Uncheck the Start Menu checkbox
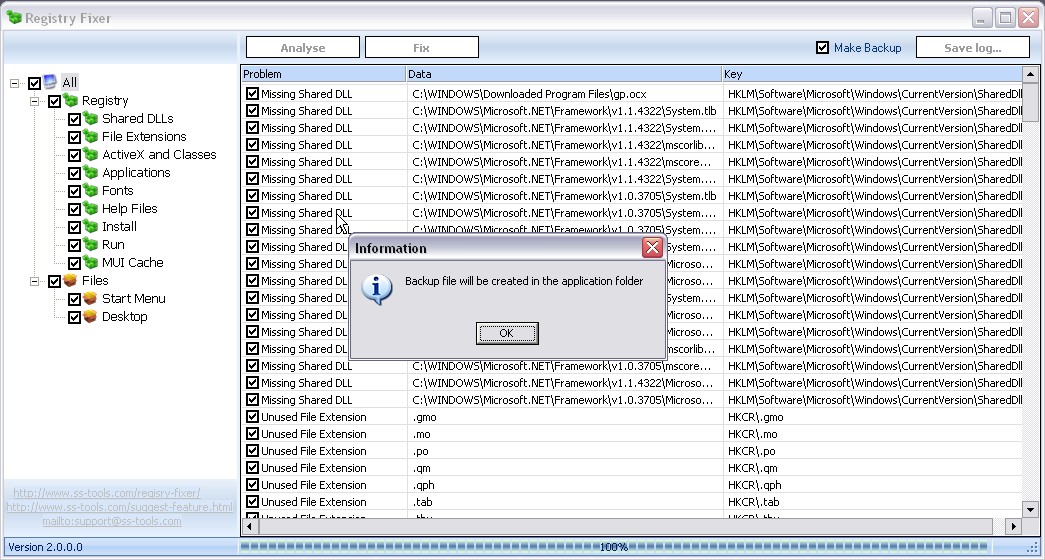The height and width of the screenshot is (560, 1045). click(x=75, y=299)
